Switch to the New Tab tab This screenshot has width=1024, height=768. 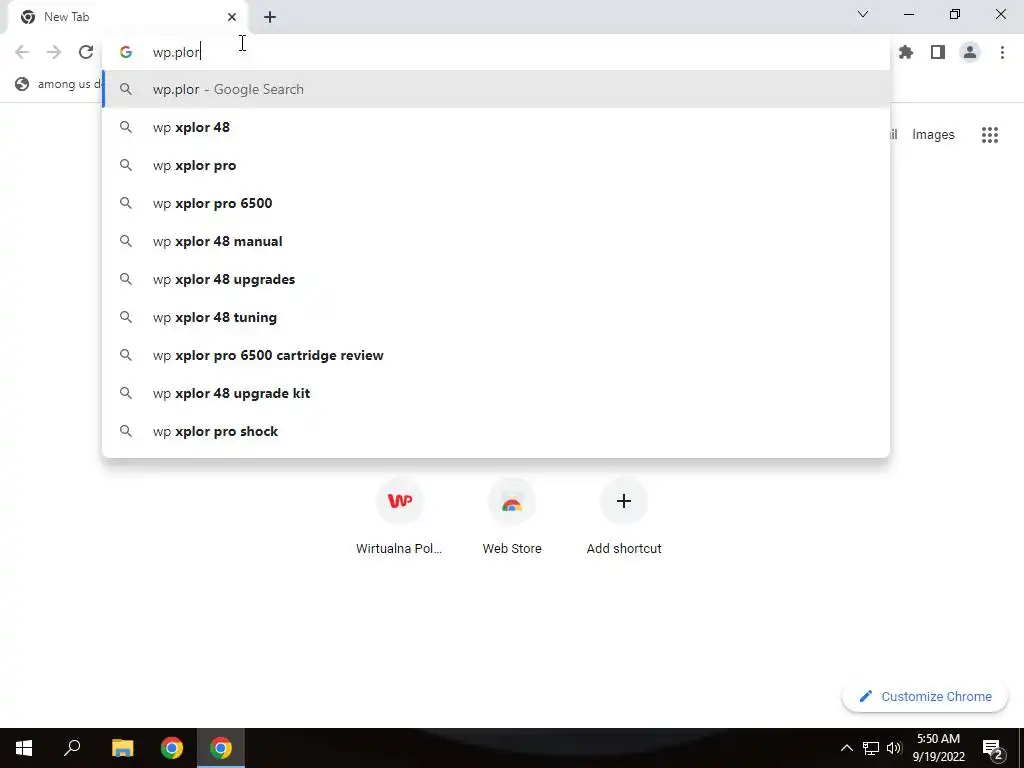point(127,17)
